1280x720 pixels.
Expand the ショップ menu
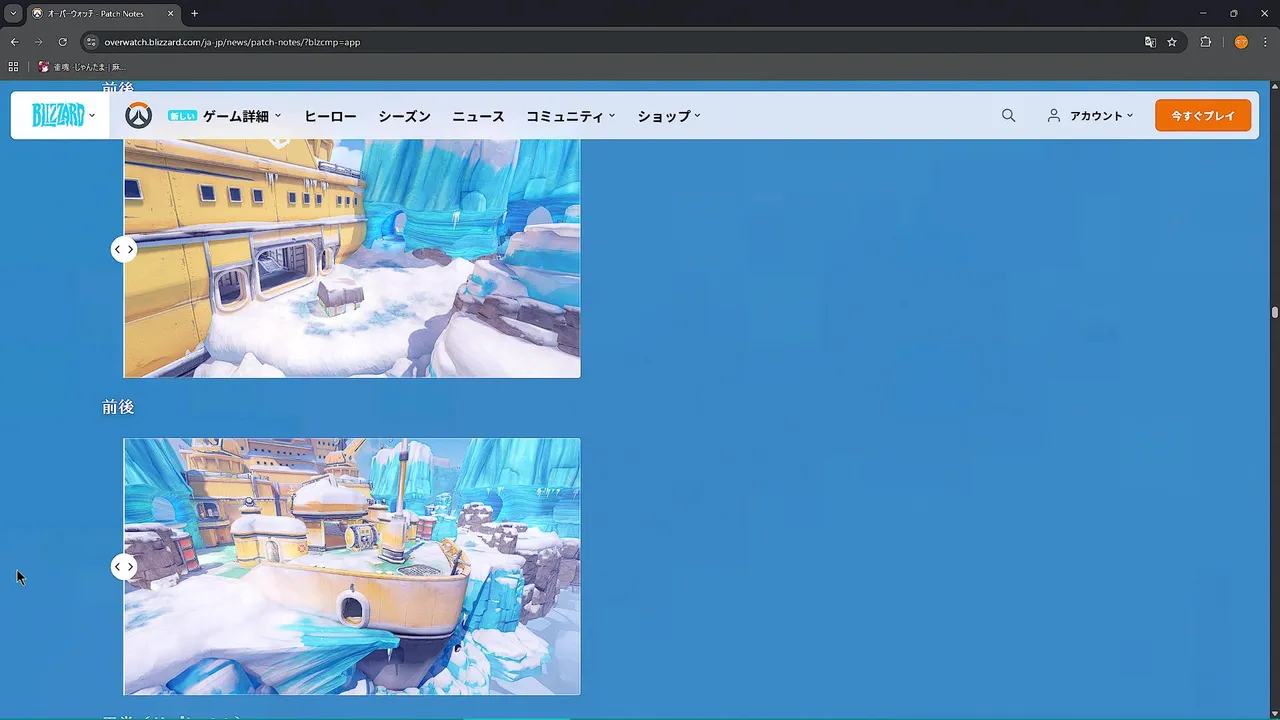pos(669,116)
